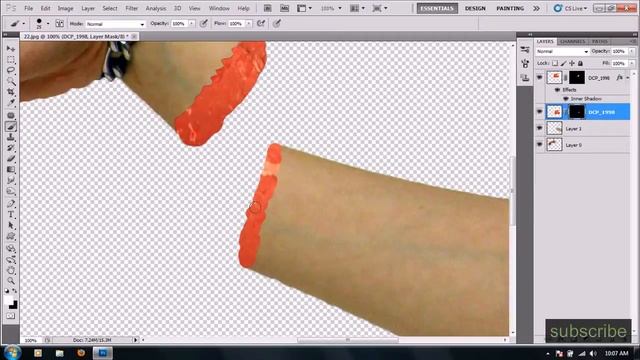
Task: Select the 3D Object Rotate tool
Action: [11, 248]
